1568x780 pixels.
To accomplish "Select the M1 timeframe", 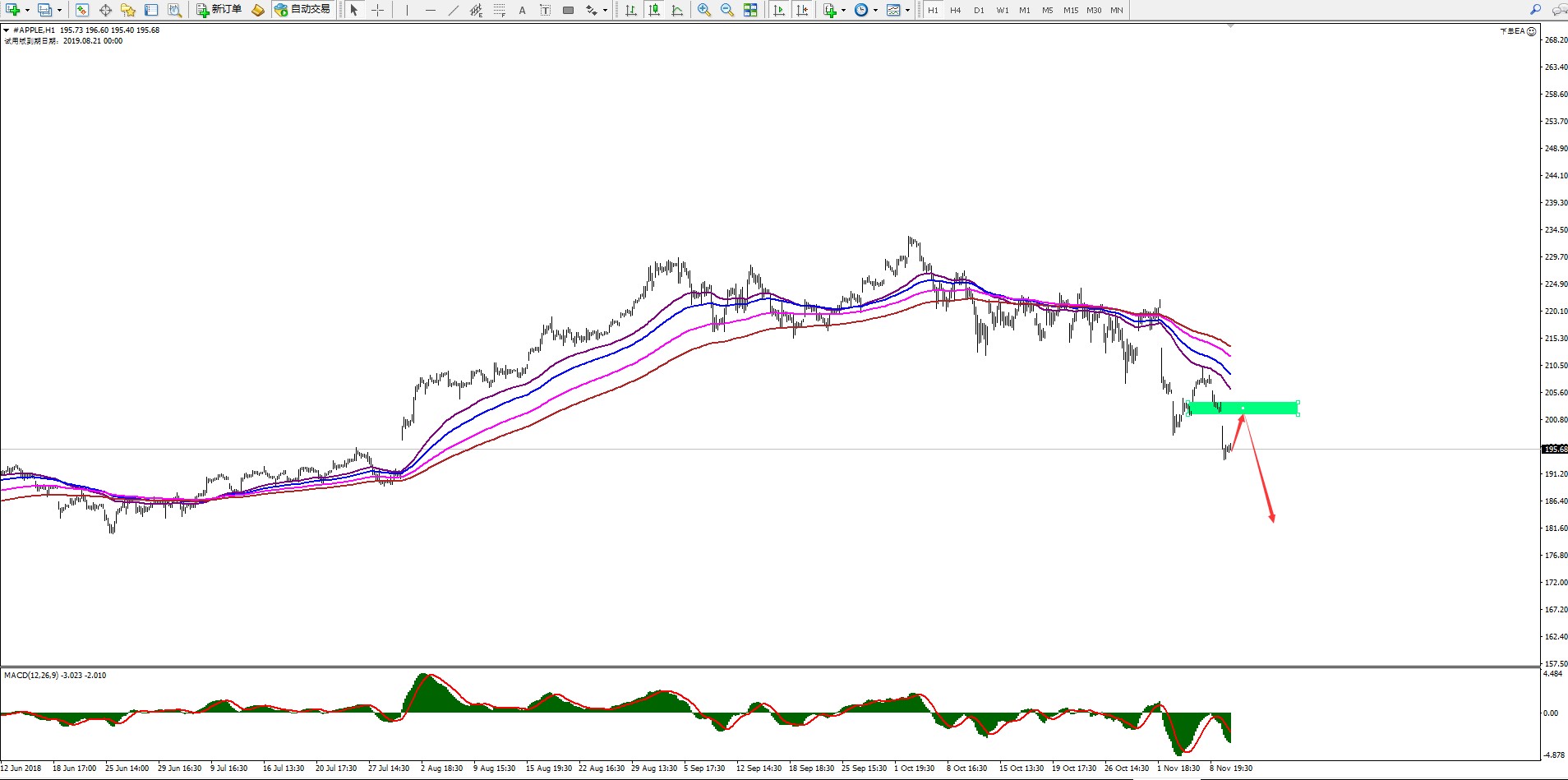I will pyautogui.click(x=1025, y=10).
